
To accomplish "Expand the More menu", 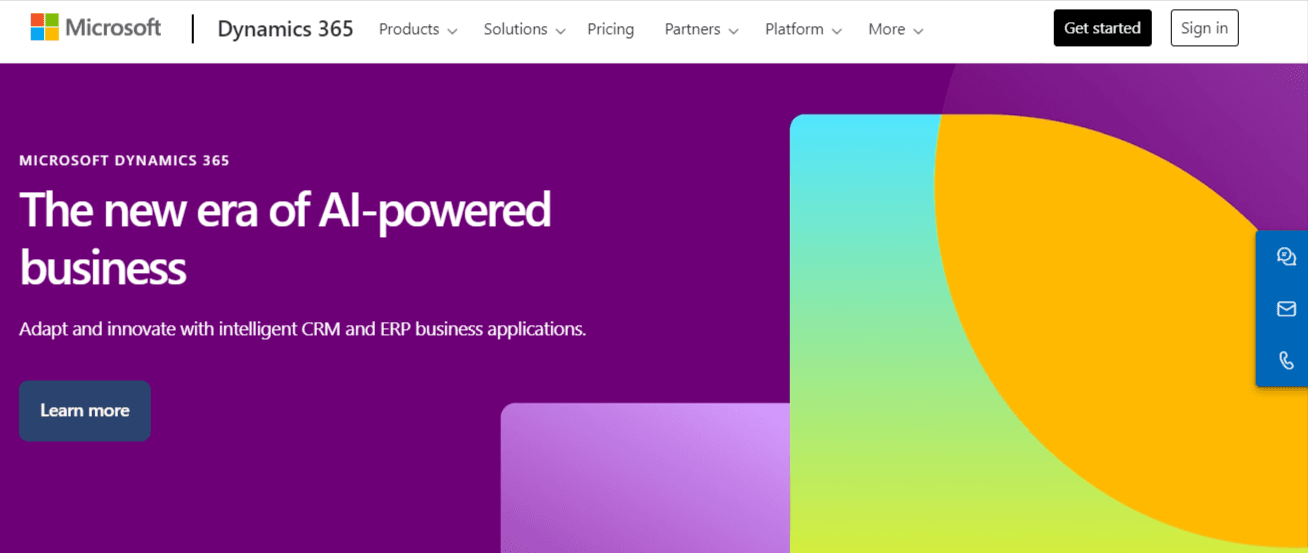I will pyautogui.click(x=895, y=29).
